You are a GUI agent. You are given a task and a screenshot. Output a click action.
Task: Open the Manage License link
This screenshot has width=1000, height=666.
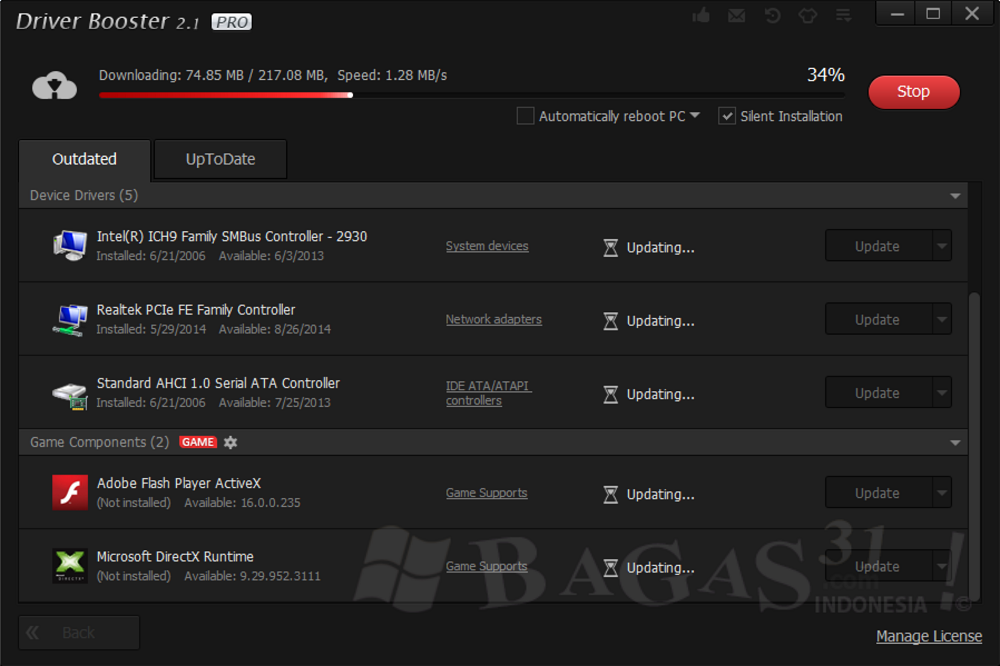[x=929, y=636]
